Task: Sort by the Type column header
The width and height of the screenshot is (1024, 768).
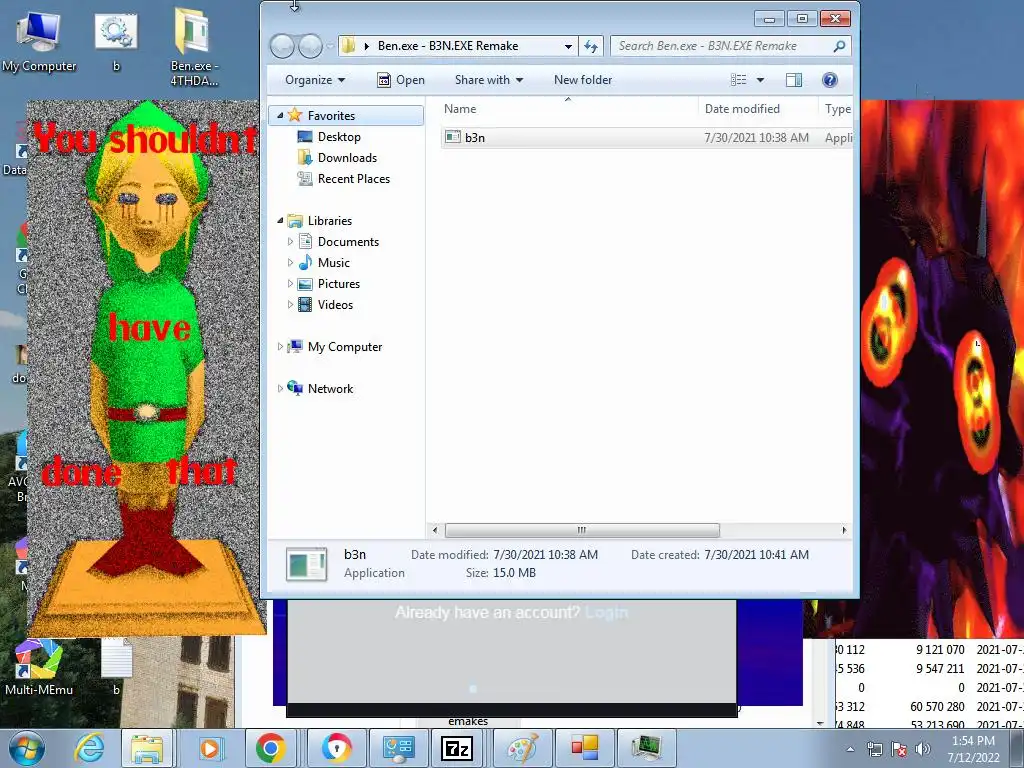Action: pos(837,109)
